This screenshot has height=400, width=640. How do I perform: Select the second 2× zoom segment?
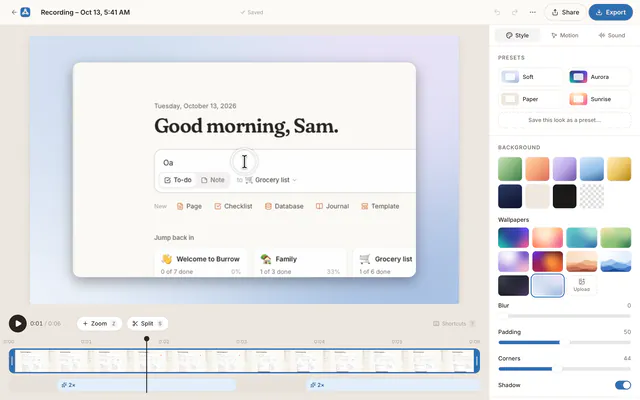(393, 385)
